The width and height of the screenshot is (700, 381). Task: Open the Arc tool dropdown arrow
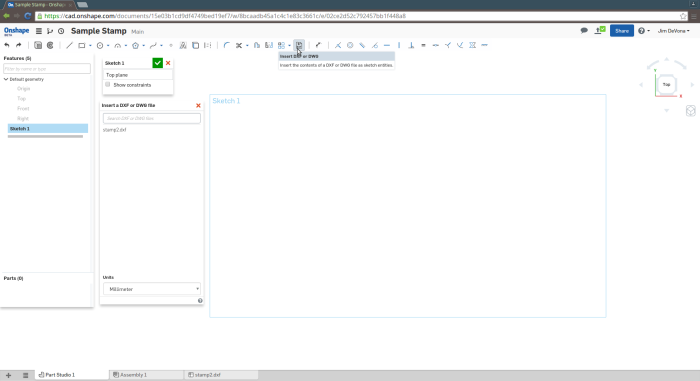coord(126,45)
